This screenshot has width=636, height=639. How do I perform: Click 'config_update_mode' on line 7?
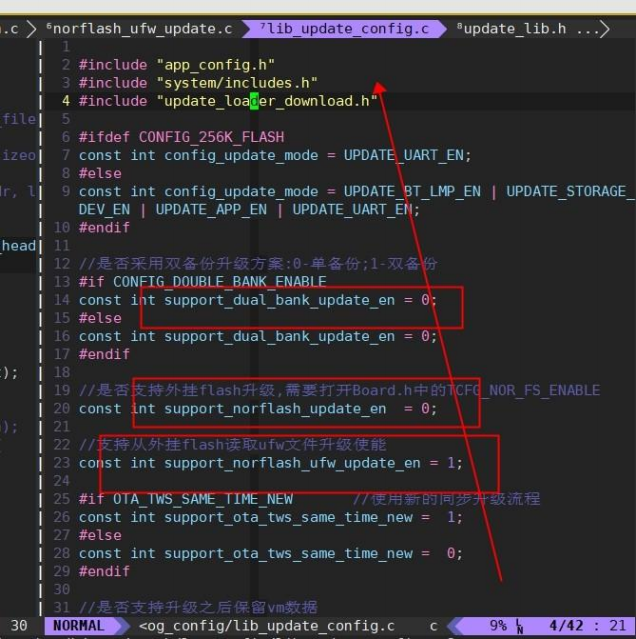point(241,155)
